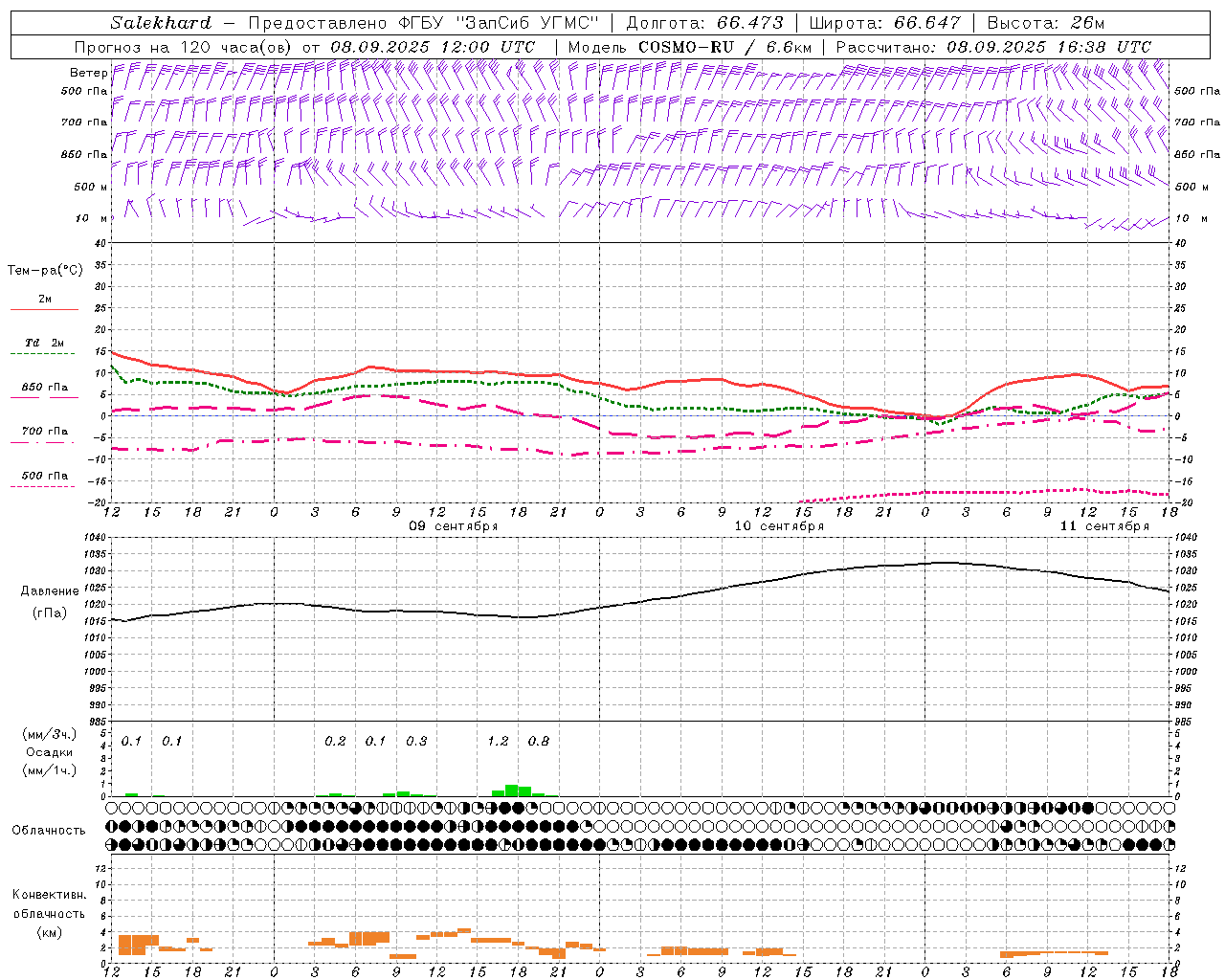Click the 09 сентября date label
The image size is (1225, 980).
454,526
